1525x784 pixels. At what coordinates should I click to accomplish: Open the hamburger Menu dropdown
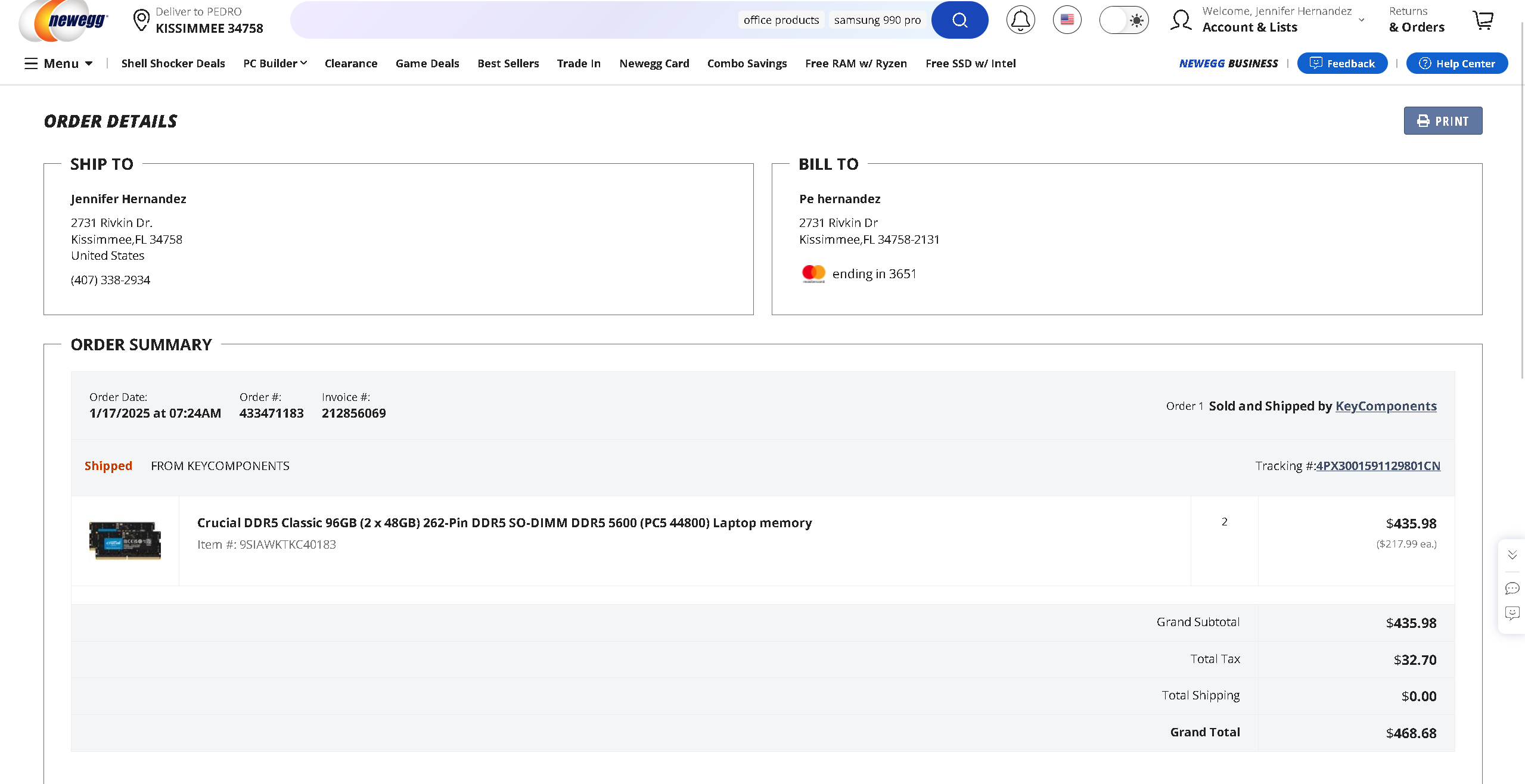tap(58, 63)
